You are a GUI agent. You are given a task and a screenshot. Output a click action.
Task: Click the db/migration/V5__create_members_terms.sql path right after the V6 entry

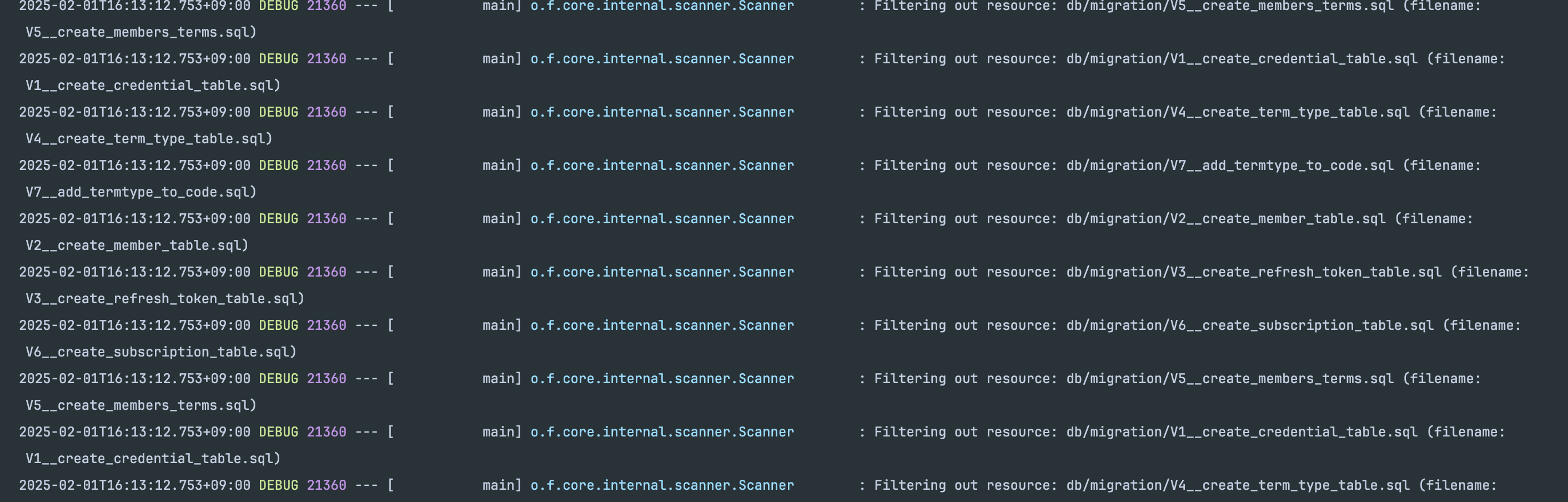(1229, 379)
